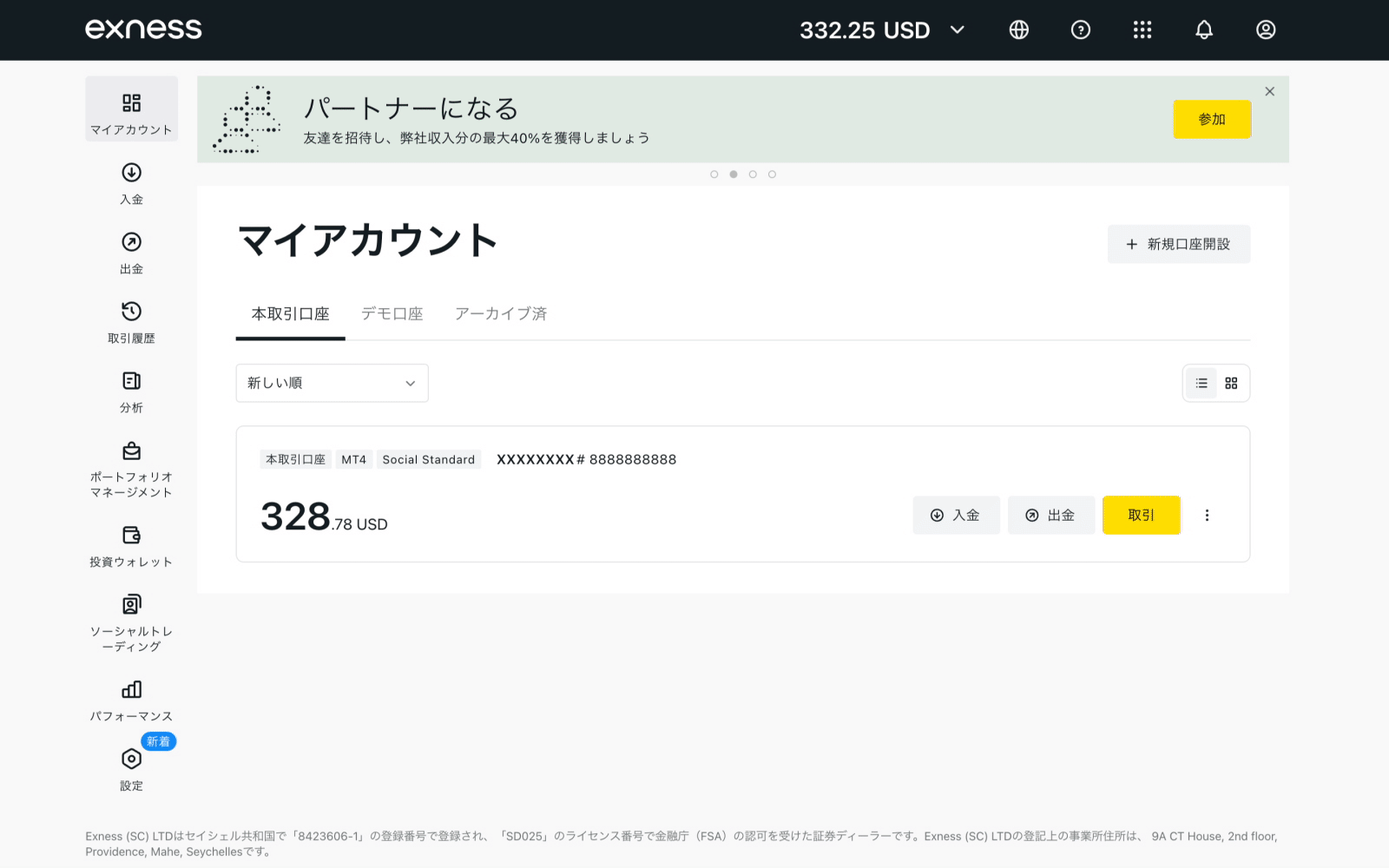
Task: Open the apps grid menu icon
Action: pos(1142,30)
